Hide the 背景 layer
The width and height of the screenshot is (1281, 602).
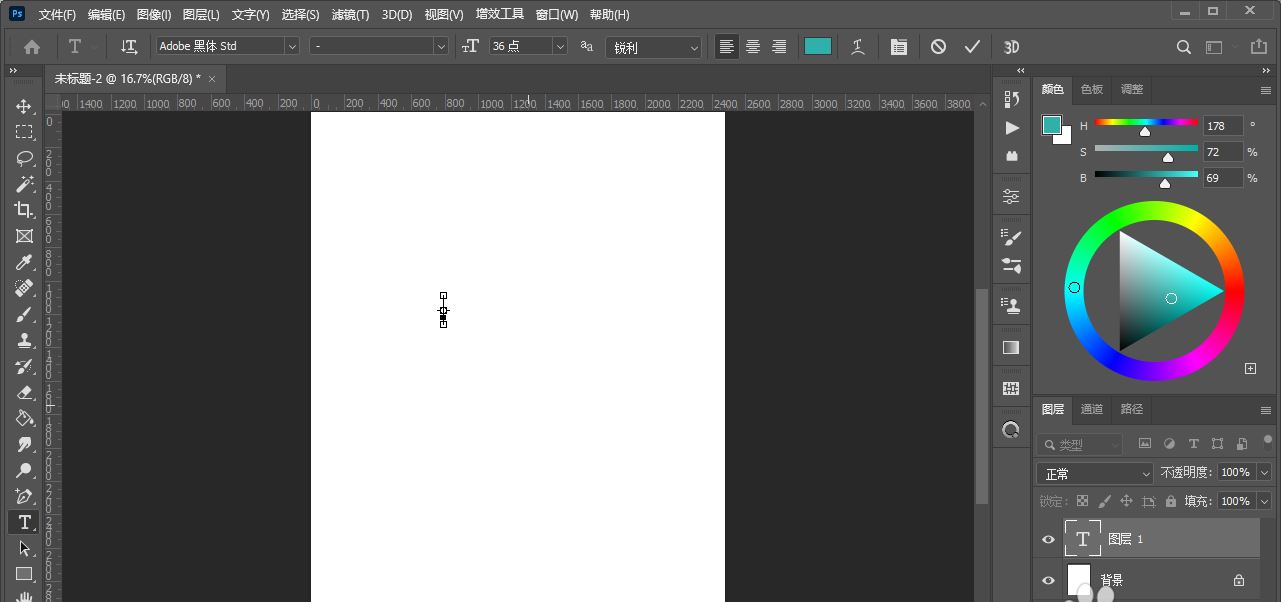point(1048,581)
